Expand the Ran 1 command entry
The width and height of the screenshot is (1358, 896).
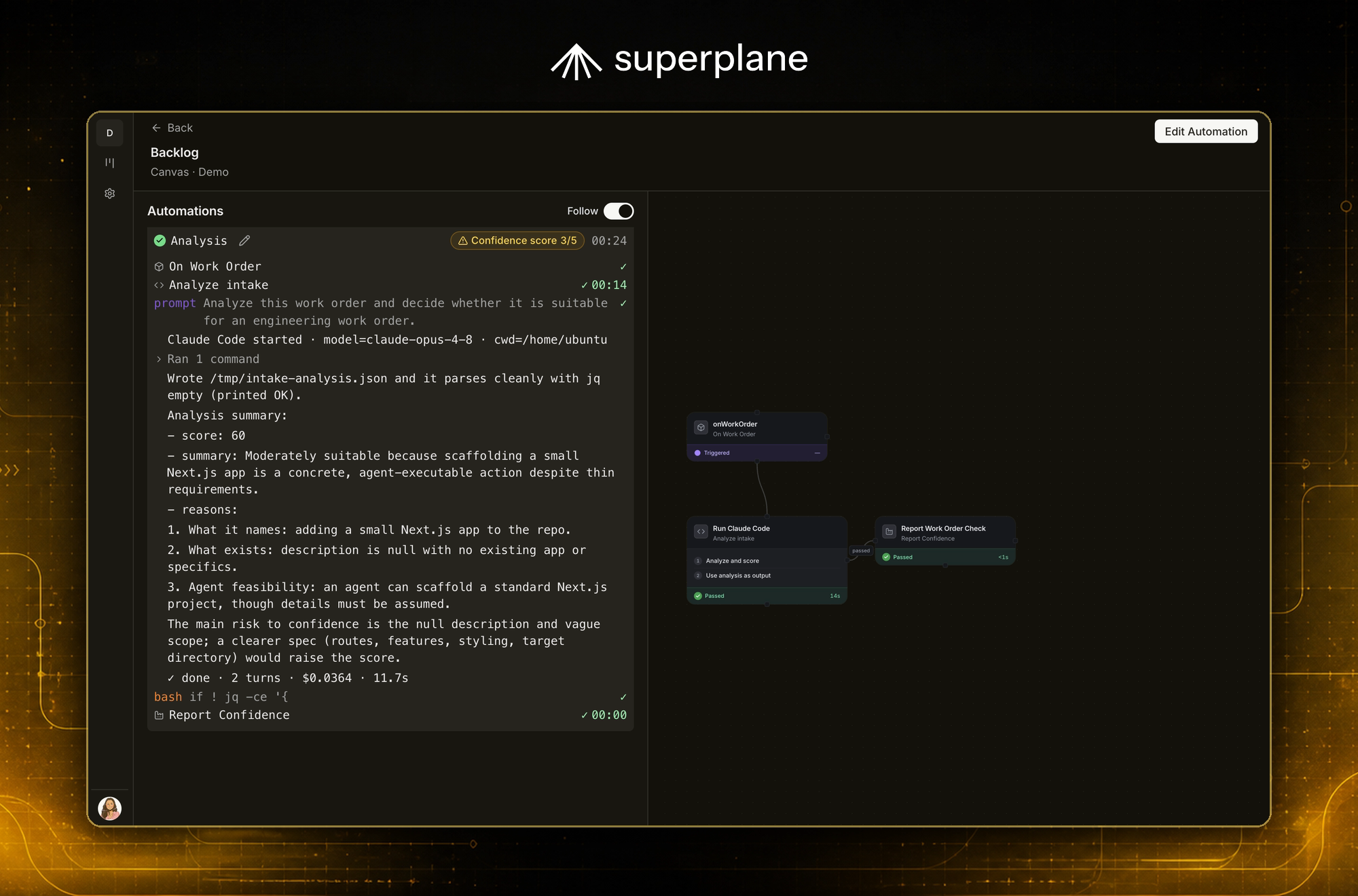click(x=208, y=359)
